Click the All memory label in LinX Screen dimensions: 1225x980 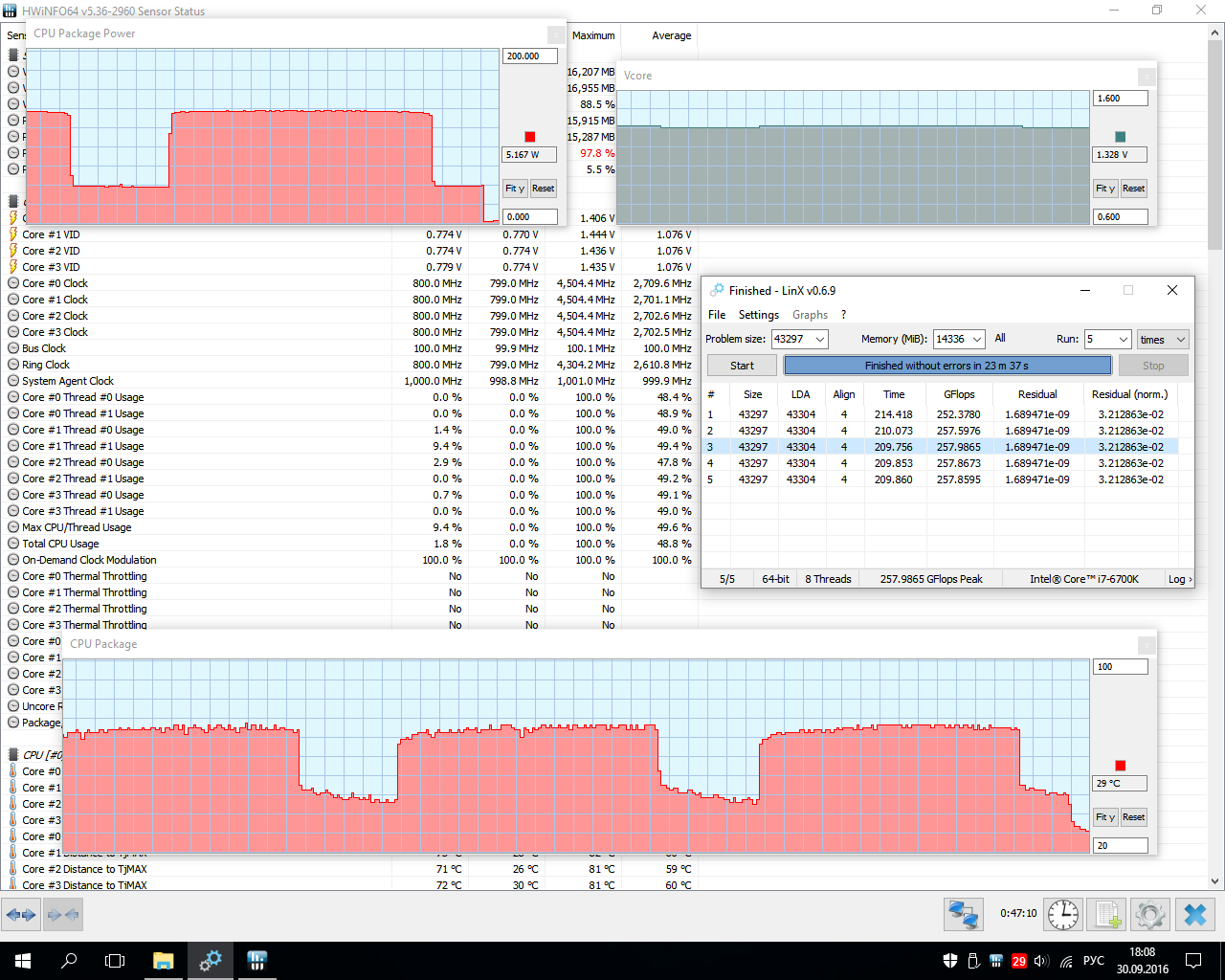pyautogui.click(x=1000, y=338)
